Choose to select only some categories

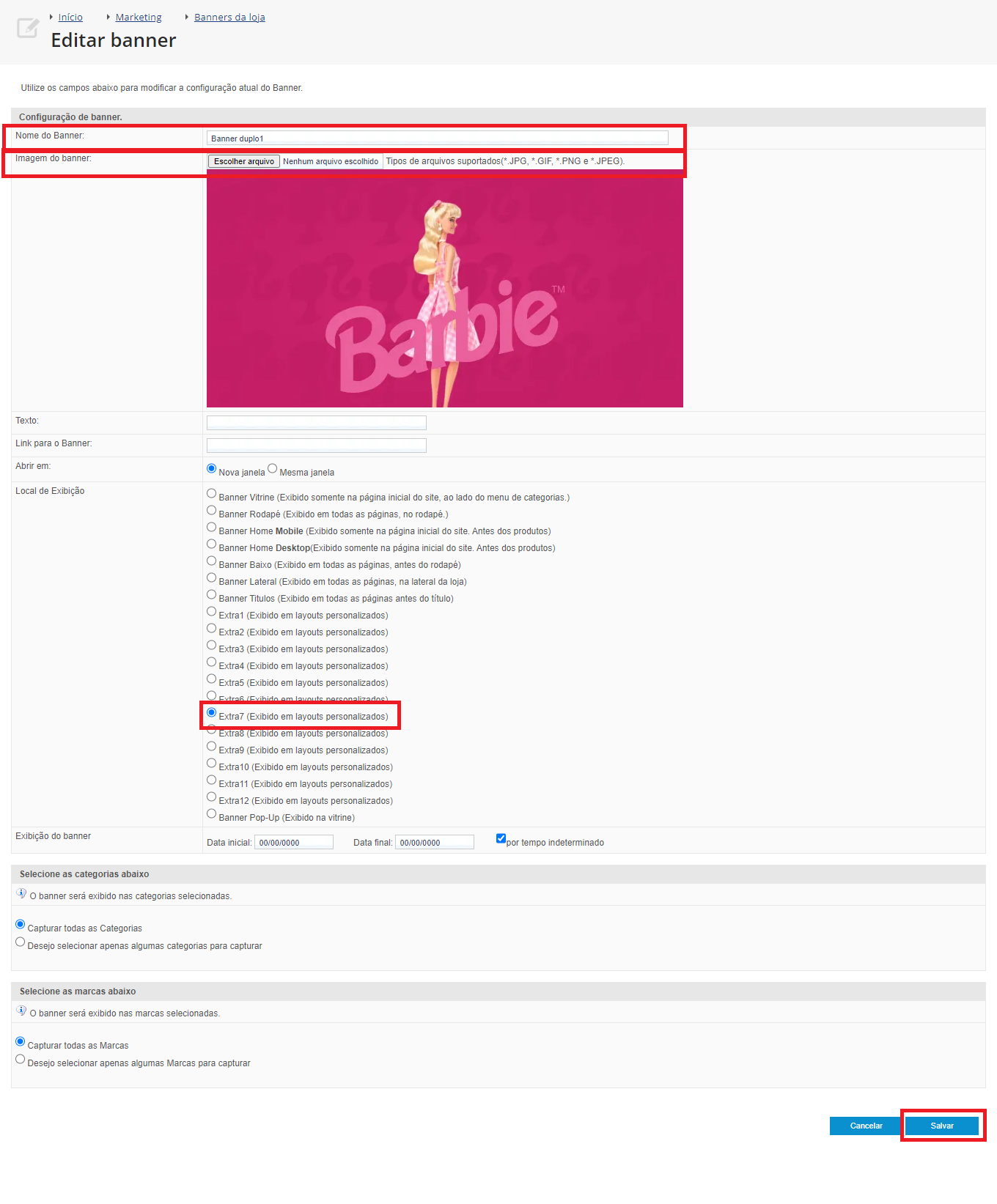tap(21, 942)
